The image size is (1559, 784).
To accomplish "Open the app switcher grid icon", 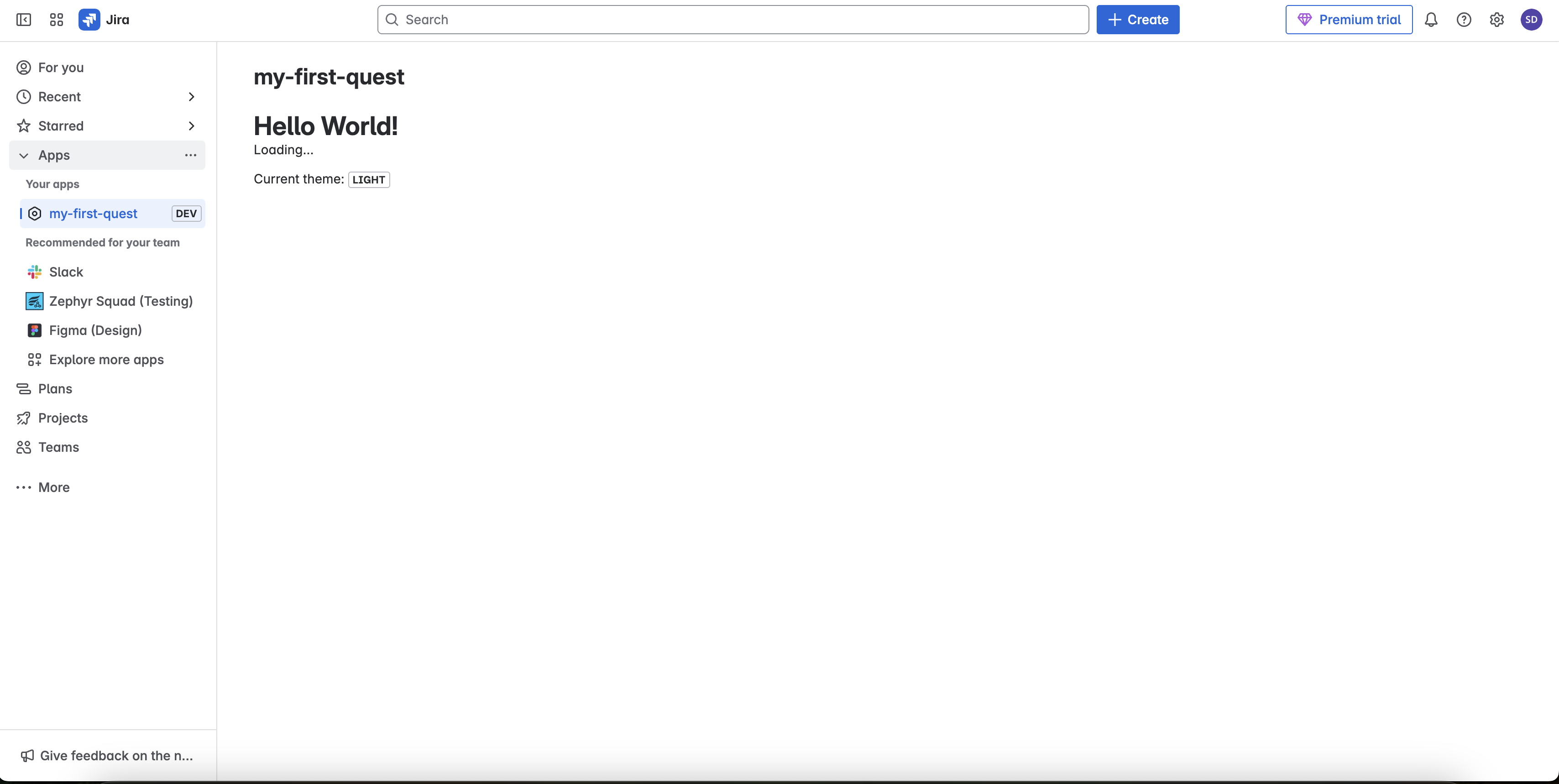I will click(56, 20).
